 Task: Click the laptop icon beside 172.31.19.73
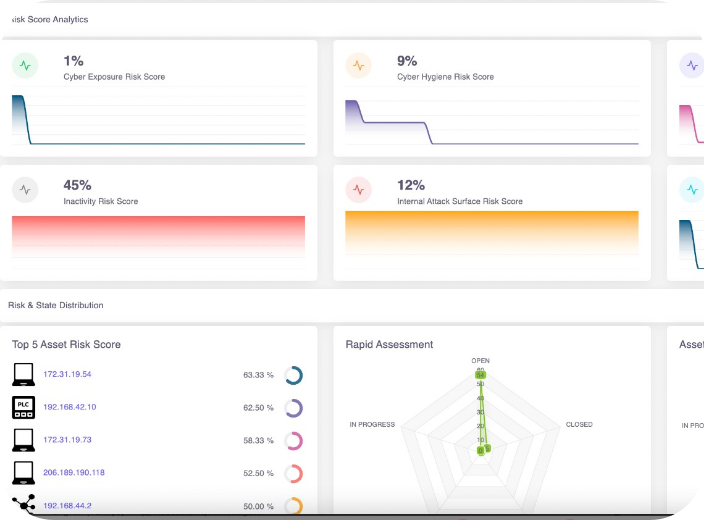[23, 440]
